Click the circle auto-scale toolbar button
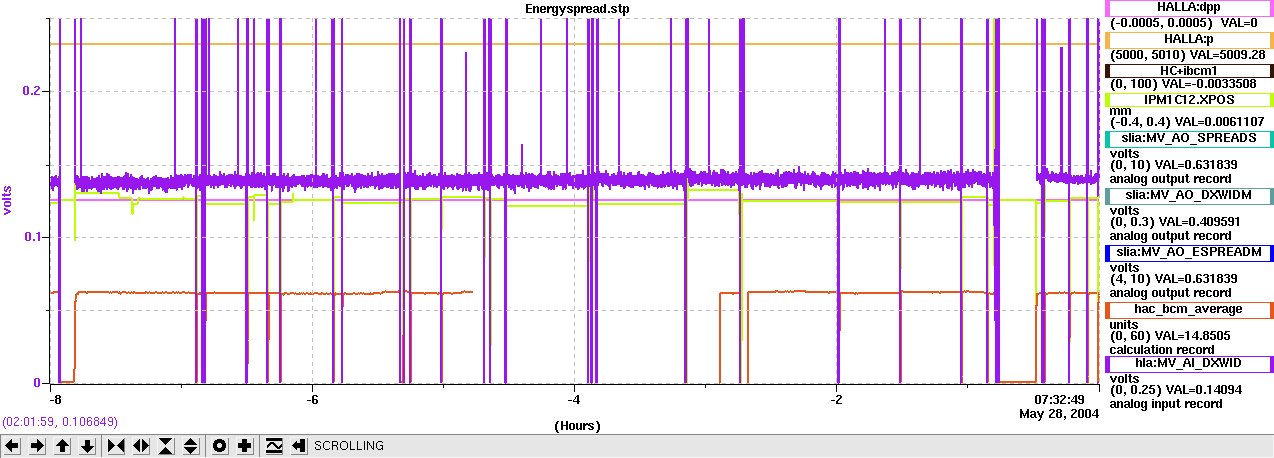1274x458 pixels. [220, 445]
